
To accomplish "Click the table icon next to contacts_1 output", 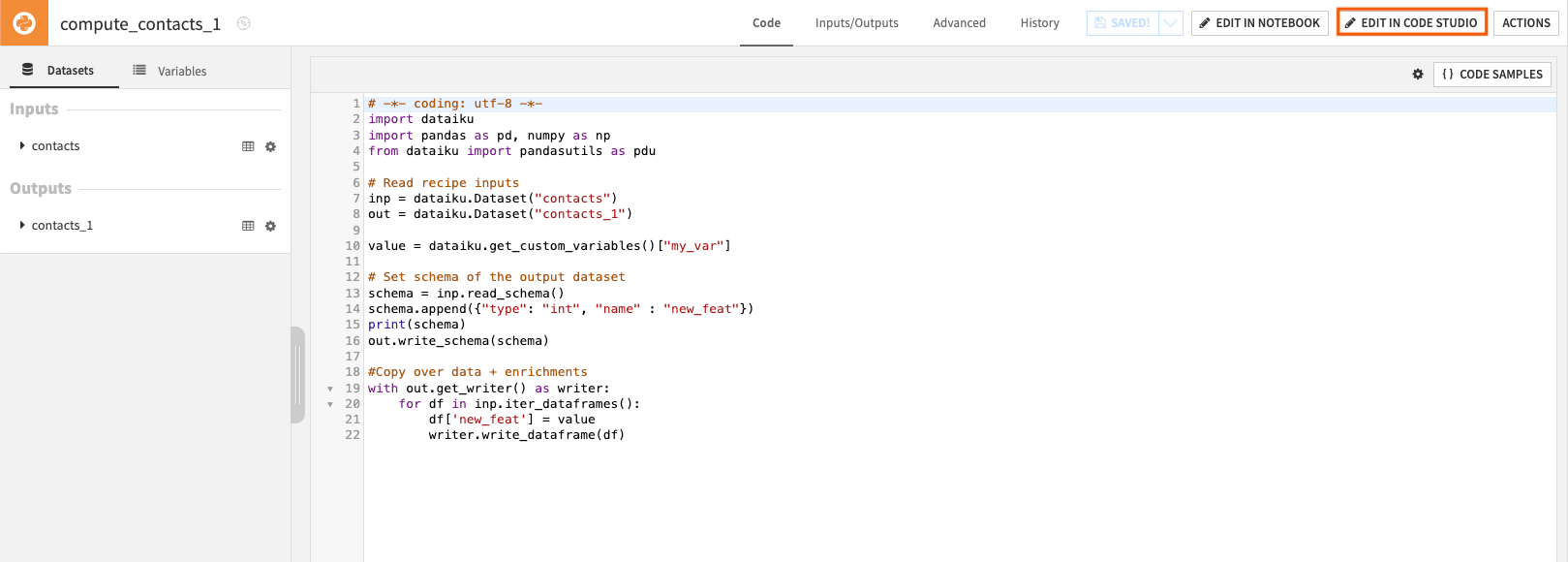I will point(248,226).
